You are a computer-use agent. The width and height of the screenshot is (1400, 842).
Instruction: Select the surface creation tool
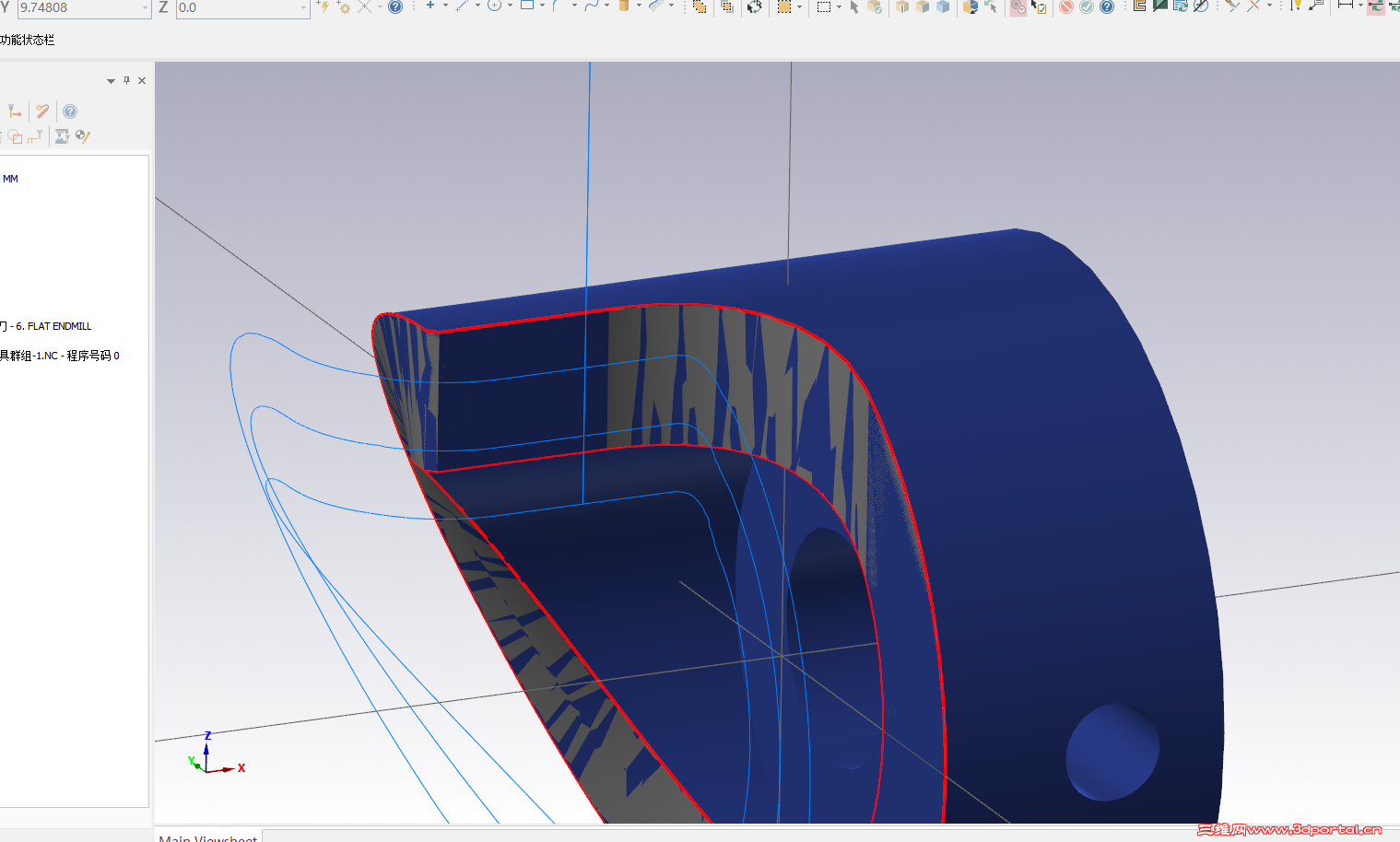click(x=656, y=6)
